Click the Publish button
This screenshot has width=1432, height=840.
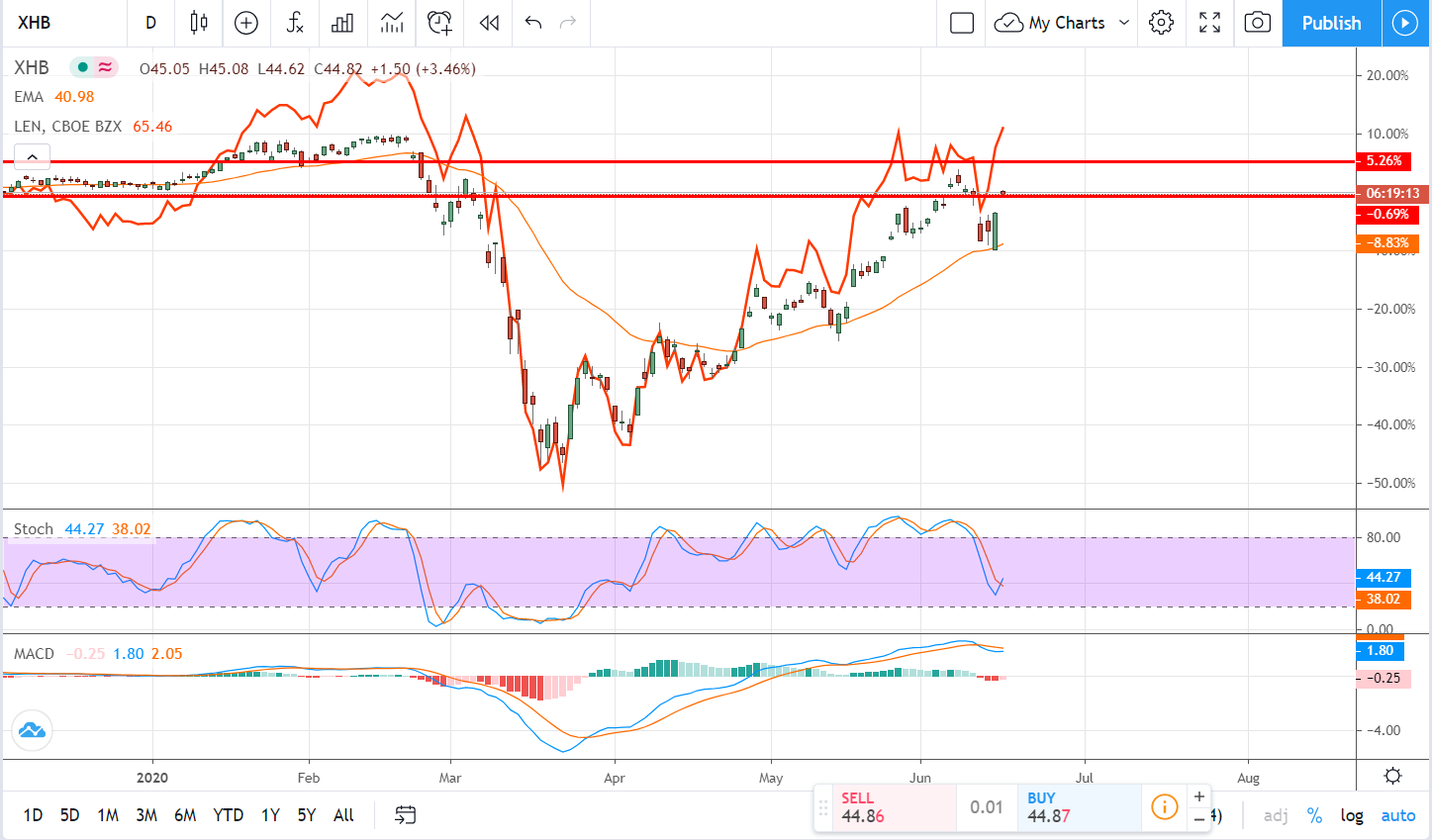click(1331, 23)
